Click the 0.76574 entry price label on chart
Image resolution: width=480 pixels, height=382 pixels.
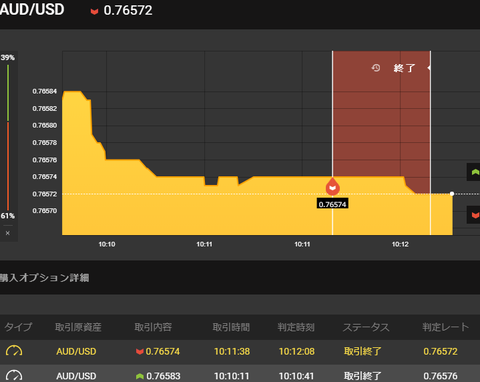tap(332, 204)
